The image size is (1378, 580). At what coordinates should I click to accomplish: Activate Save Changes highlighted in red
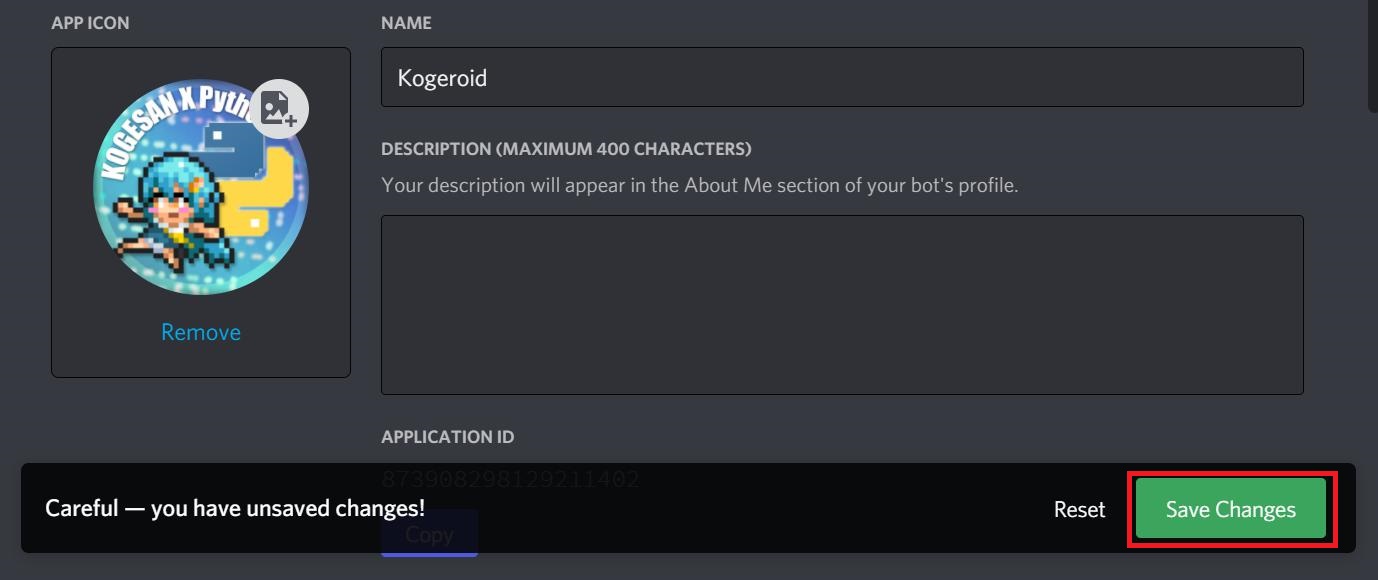1230,509
